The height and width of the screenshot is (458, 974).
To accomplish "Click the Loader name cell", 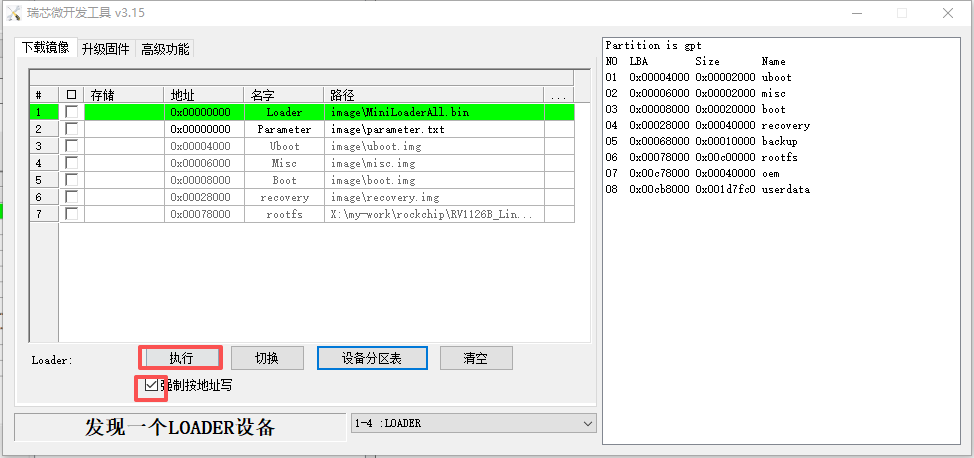I will pyautogui.click(x=284, y=112).
